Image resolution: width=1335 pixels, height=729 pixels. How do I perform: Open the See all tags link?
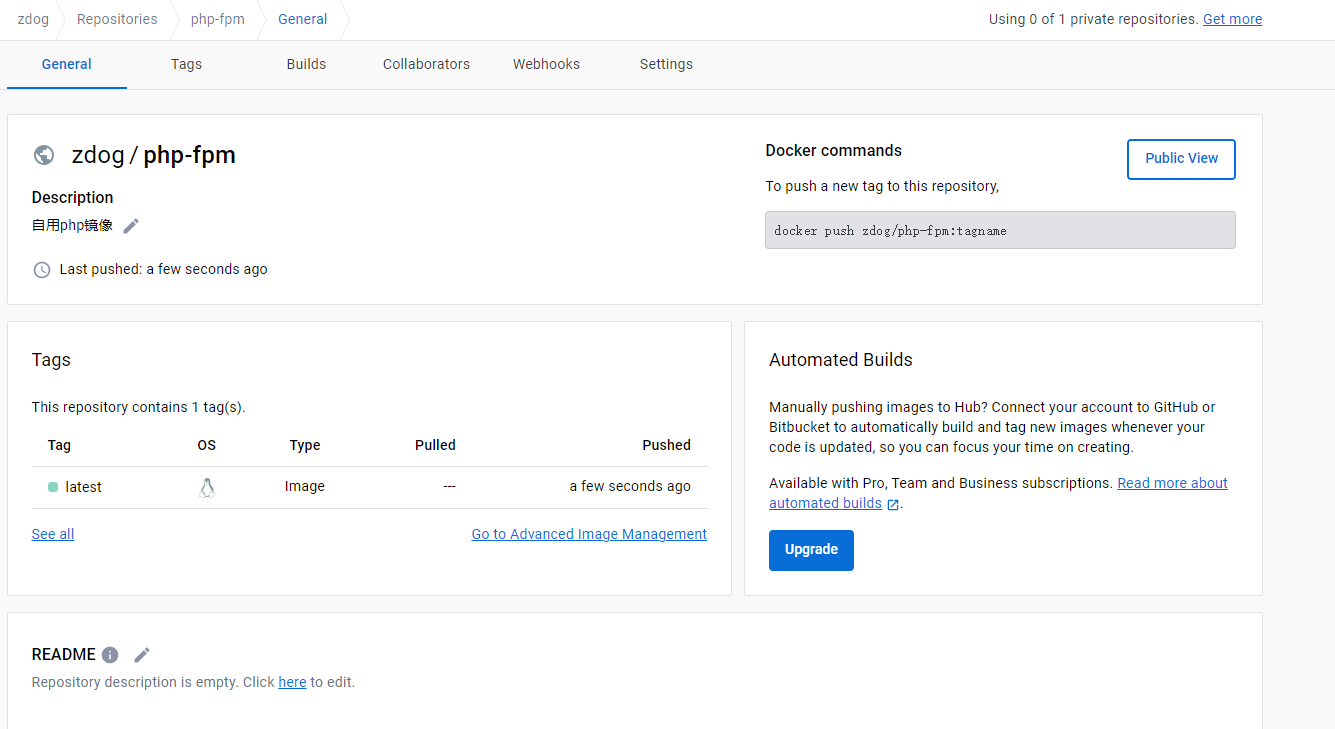[53, 534]
